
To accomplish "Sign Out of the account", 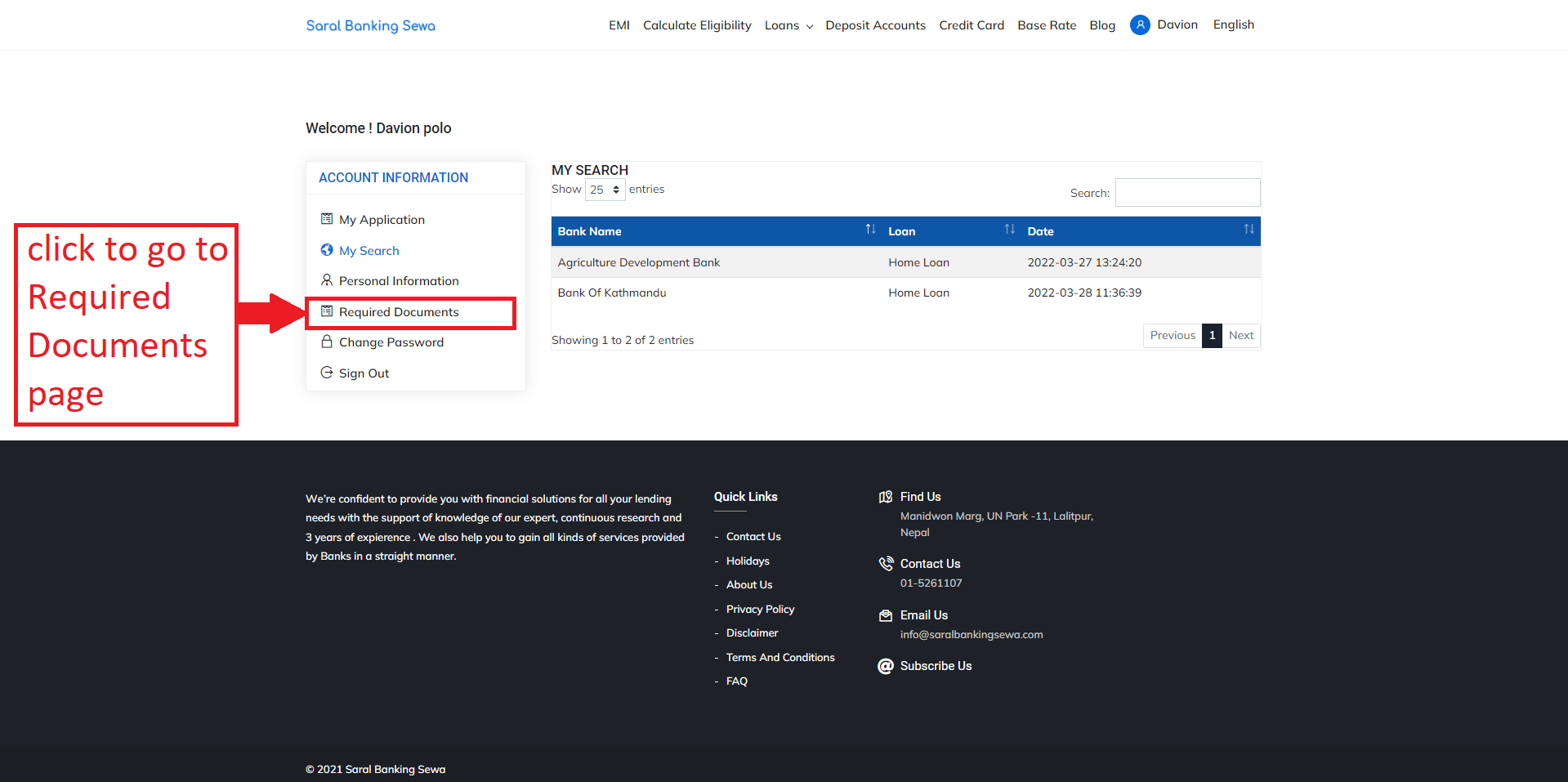I will pos(364,373).
